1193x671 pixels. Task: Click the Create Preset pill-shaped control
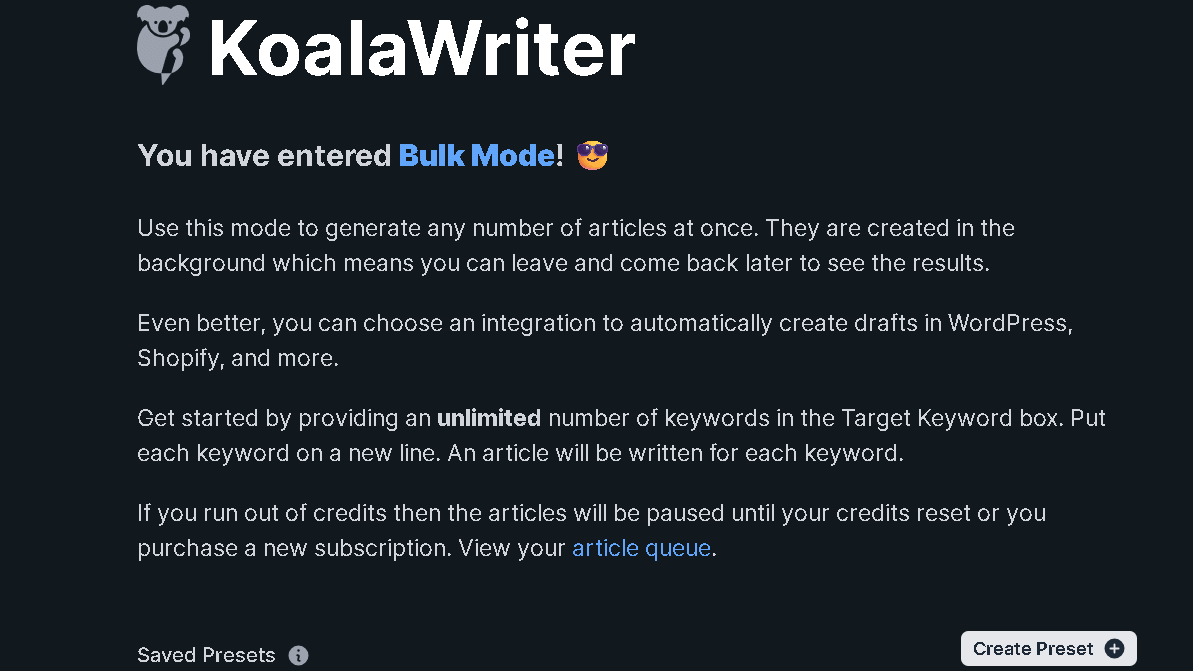pyautogui.click(x=1048, y=648)
